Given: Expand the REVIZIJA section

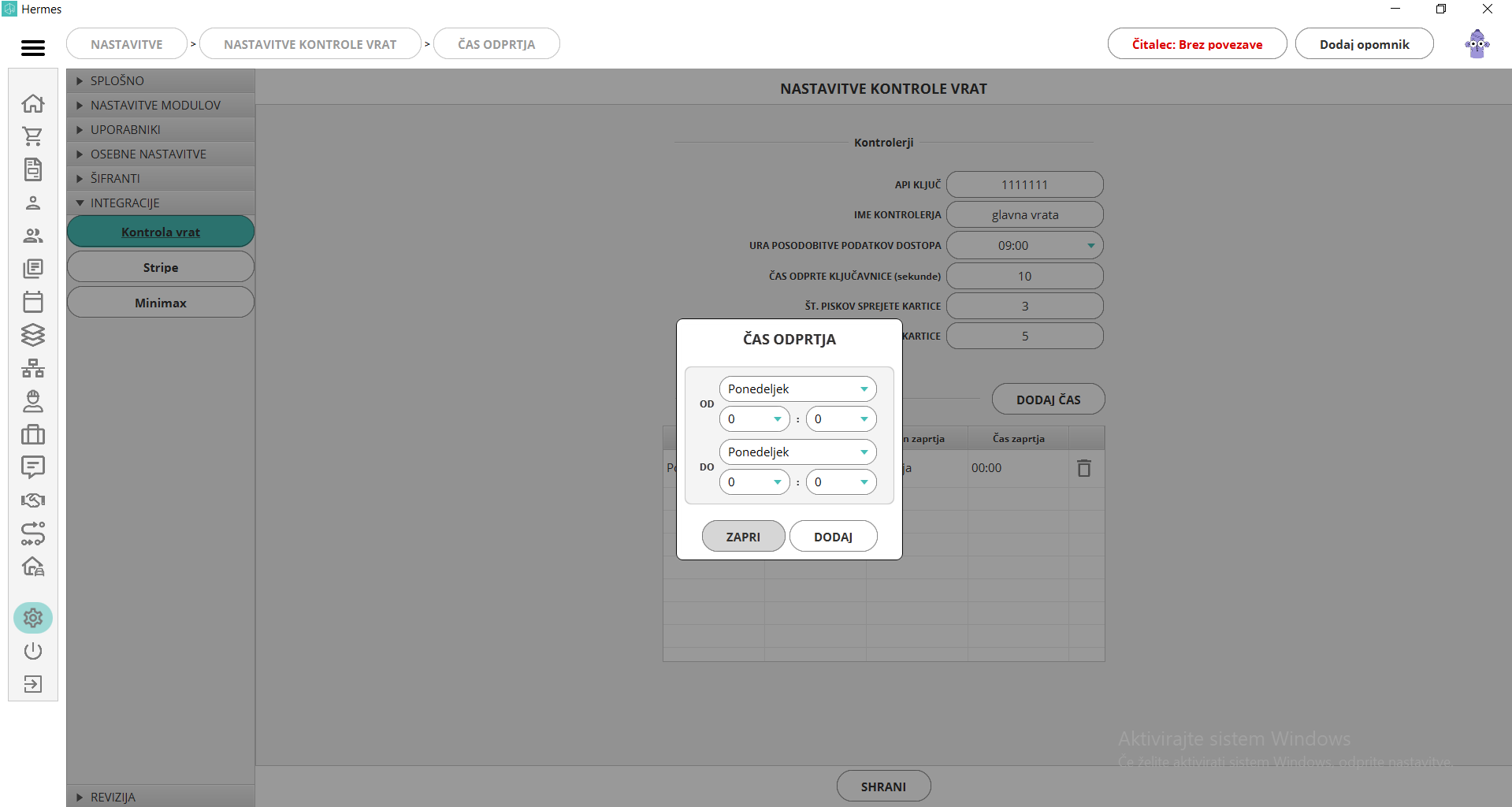Looking at the screenshot, I should click(161, 797).
